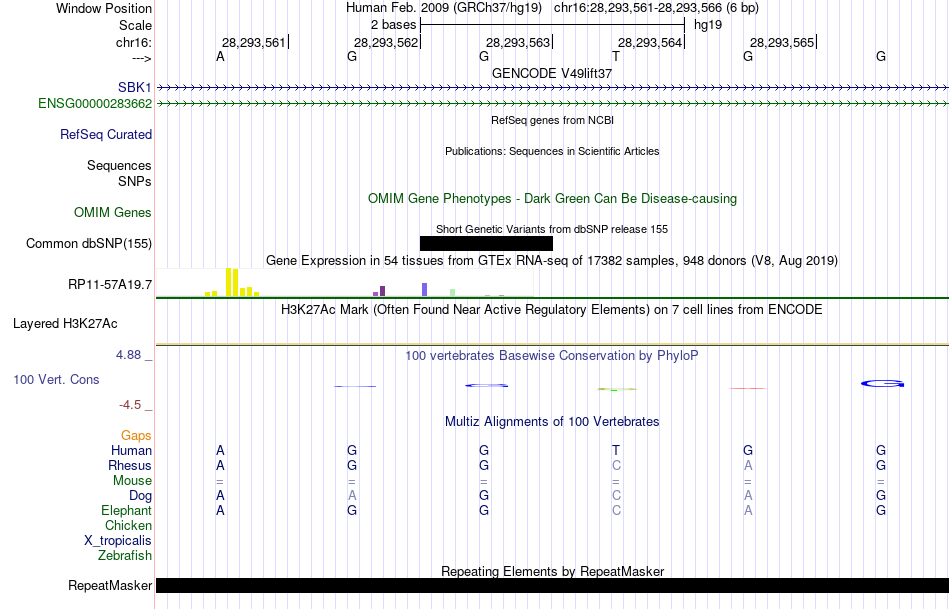Click the 'Gene Expression in 54 tissues' title
The height and width of the screenshot is (609, 950).
(552, 261)
